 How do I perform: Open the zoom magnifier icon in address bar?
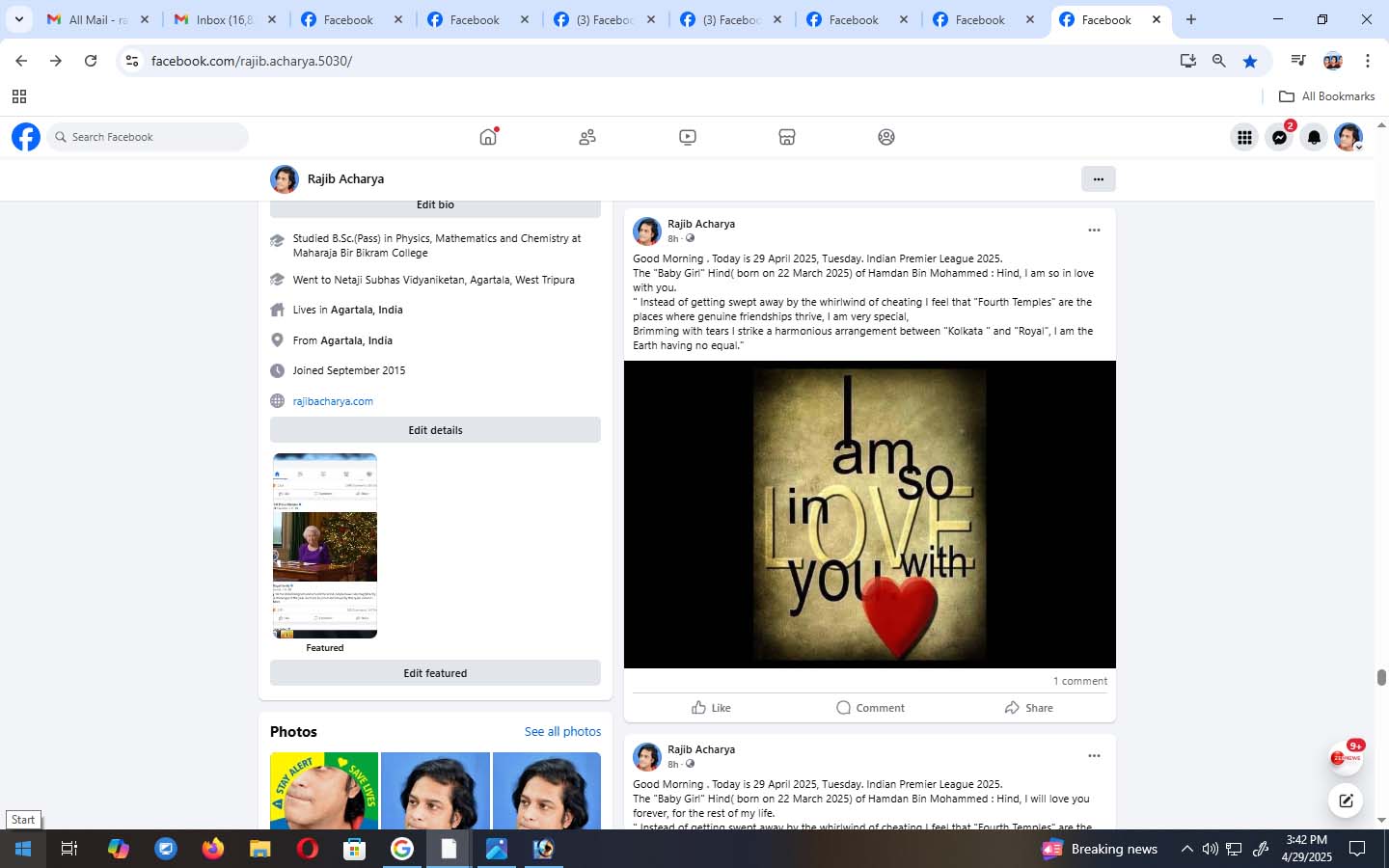[1219, 61]
